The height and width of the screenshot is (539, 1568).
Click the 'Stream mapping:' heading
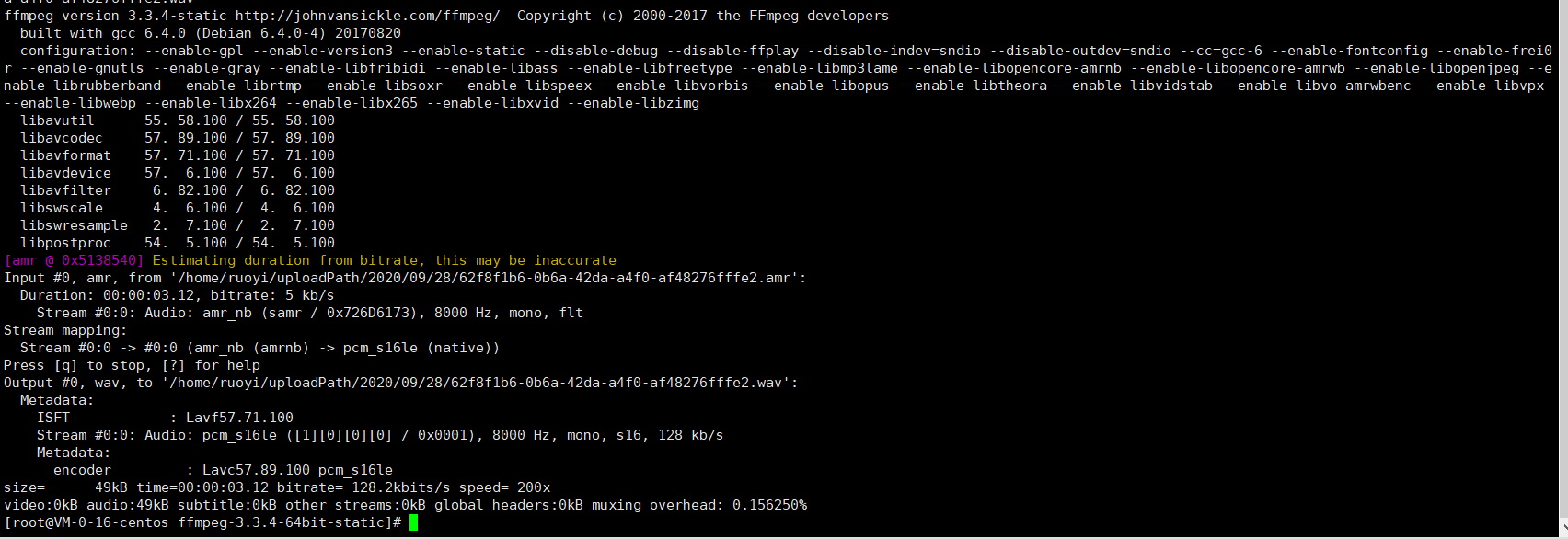pos(65,330)
